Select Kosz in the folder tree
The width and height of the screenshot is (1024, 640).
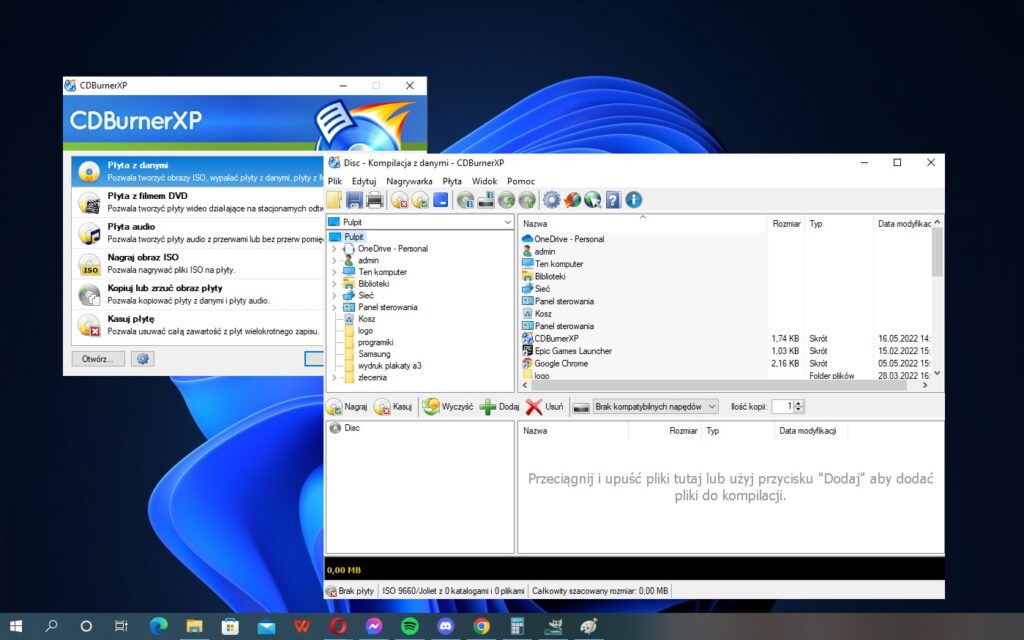point(366,319)
